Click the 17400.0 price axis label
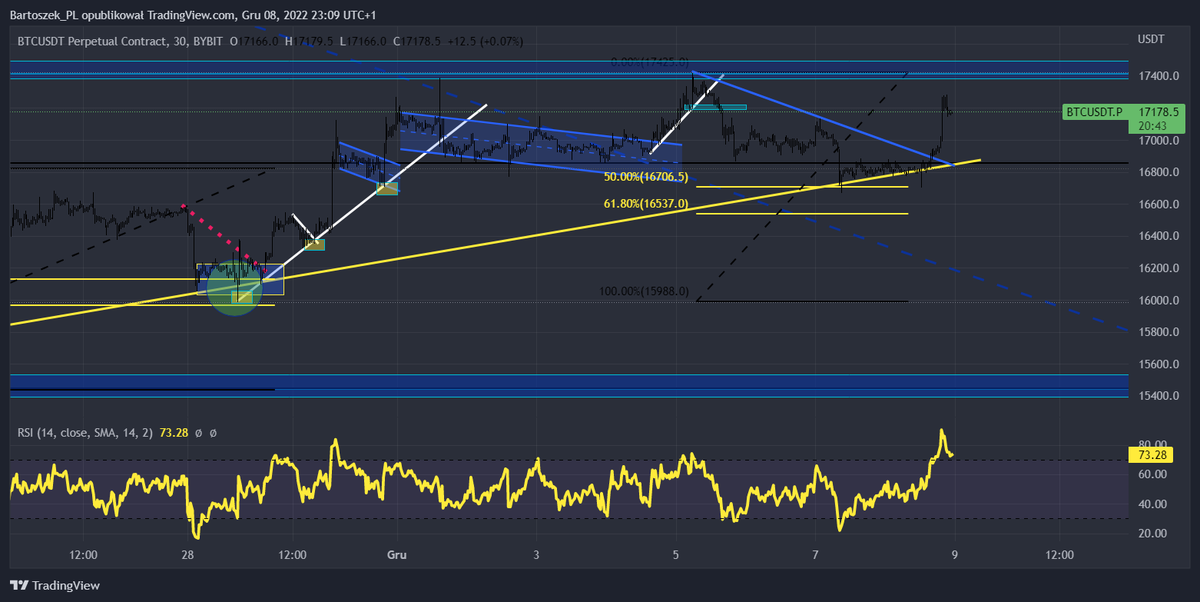The height and width of the screenshot is (602, 1200). click(1156, 77)
